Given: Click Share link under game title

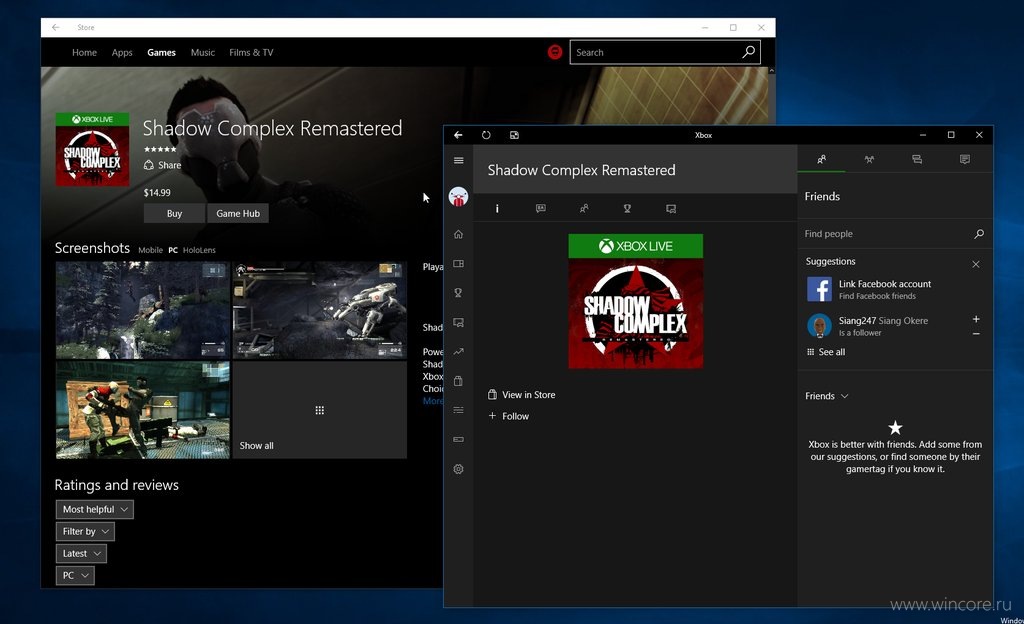Looking at the screenshot, I should (x=163, y=165).
